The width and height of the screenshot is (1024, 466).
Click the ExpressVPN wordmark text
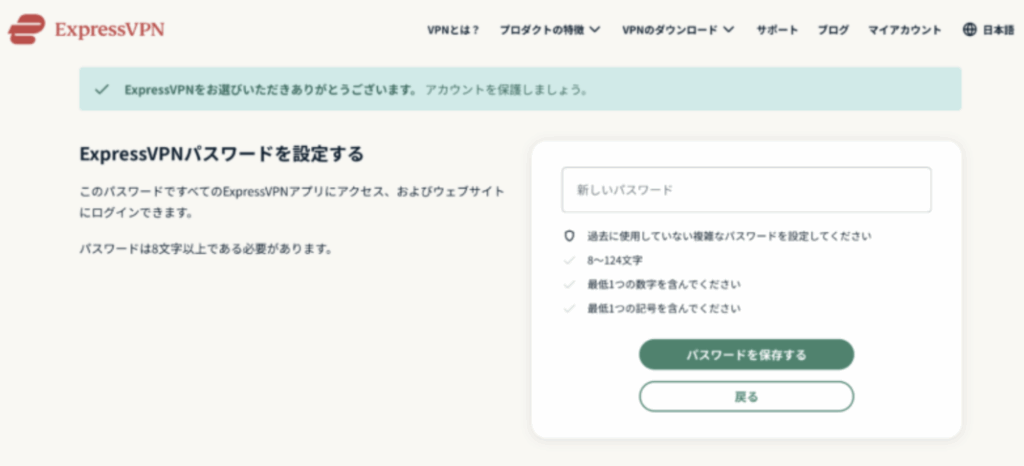coord(110,30)
